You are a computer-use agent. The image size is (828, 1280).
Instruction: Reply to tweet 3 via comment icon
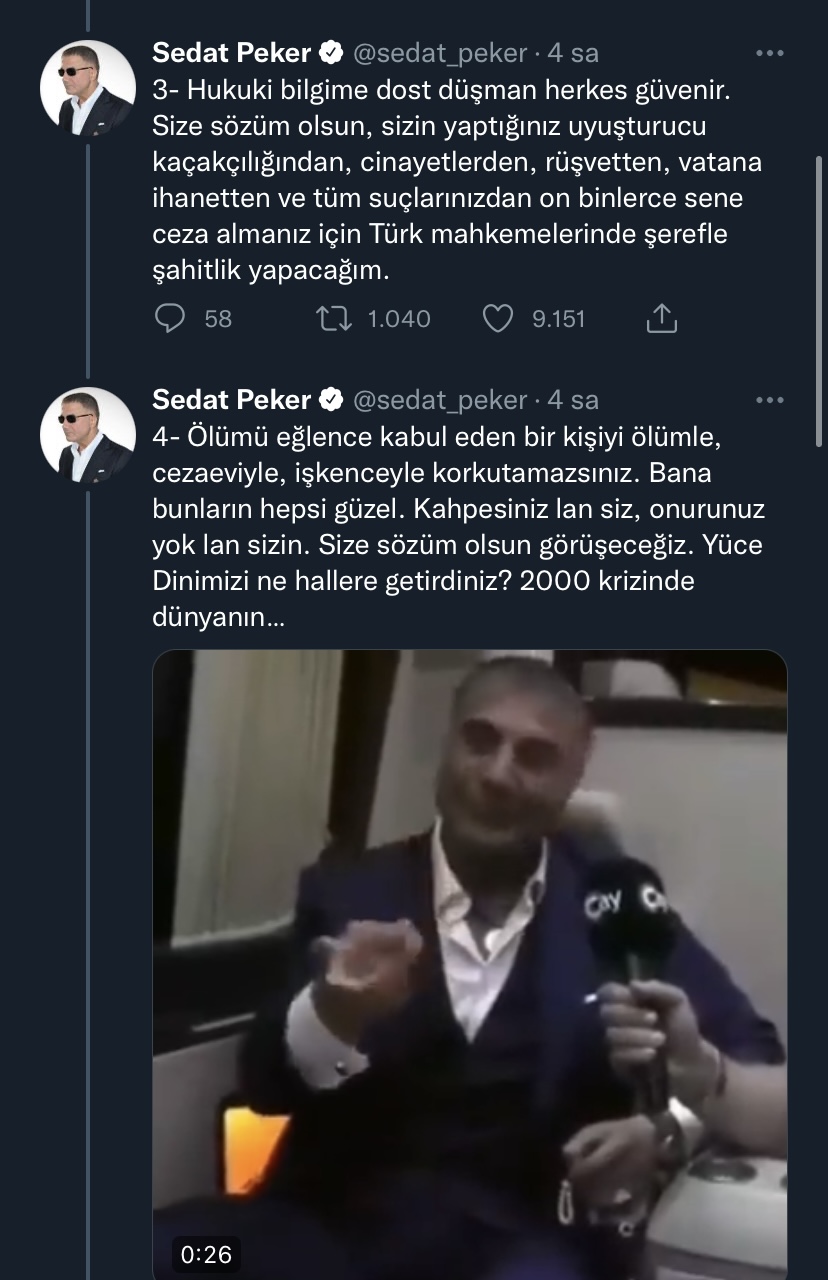point(171,318)
